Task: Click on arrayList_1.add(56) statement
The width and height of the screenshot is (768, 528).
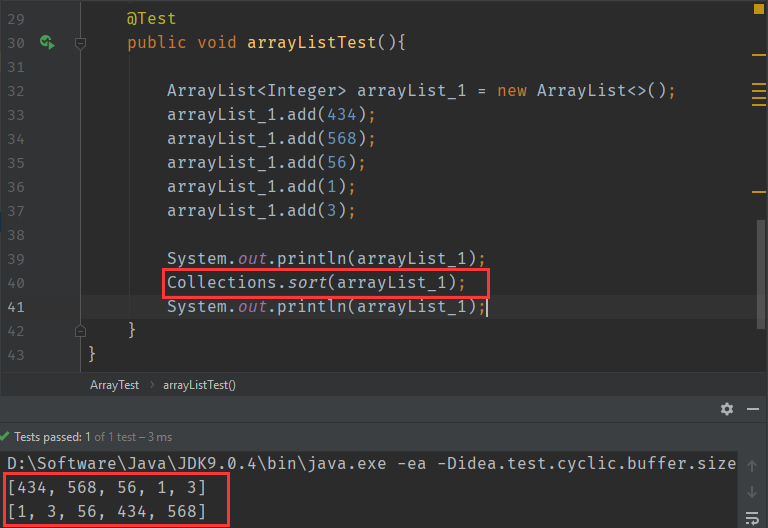Action: 266,163
